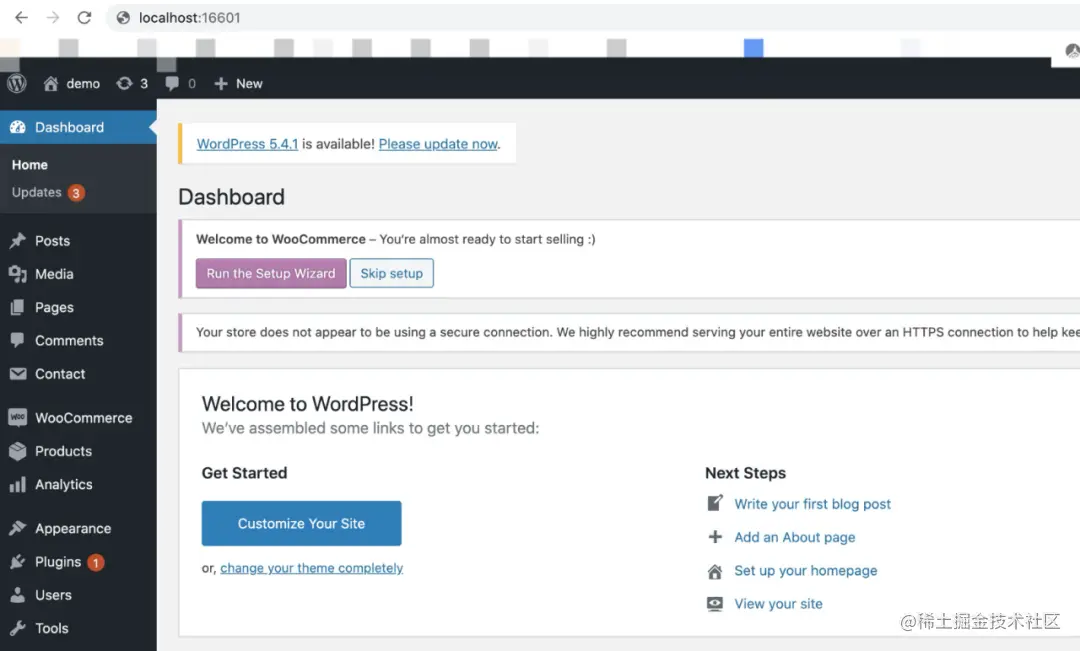The width and height of the screenshot is (1080, 651).
Task: Click View your site link
Action: click(x=778, y=603)
